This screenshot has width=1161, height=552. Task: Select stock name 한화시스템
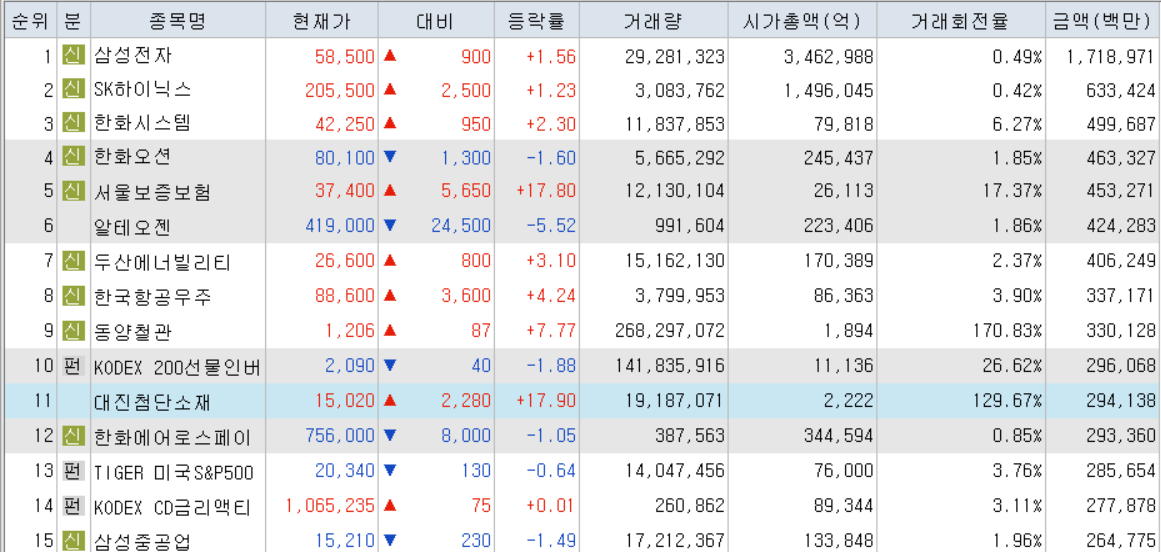[142, 124]
